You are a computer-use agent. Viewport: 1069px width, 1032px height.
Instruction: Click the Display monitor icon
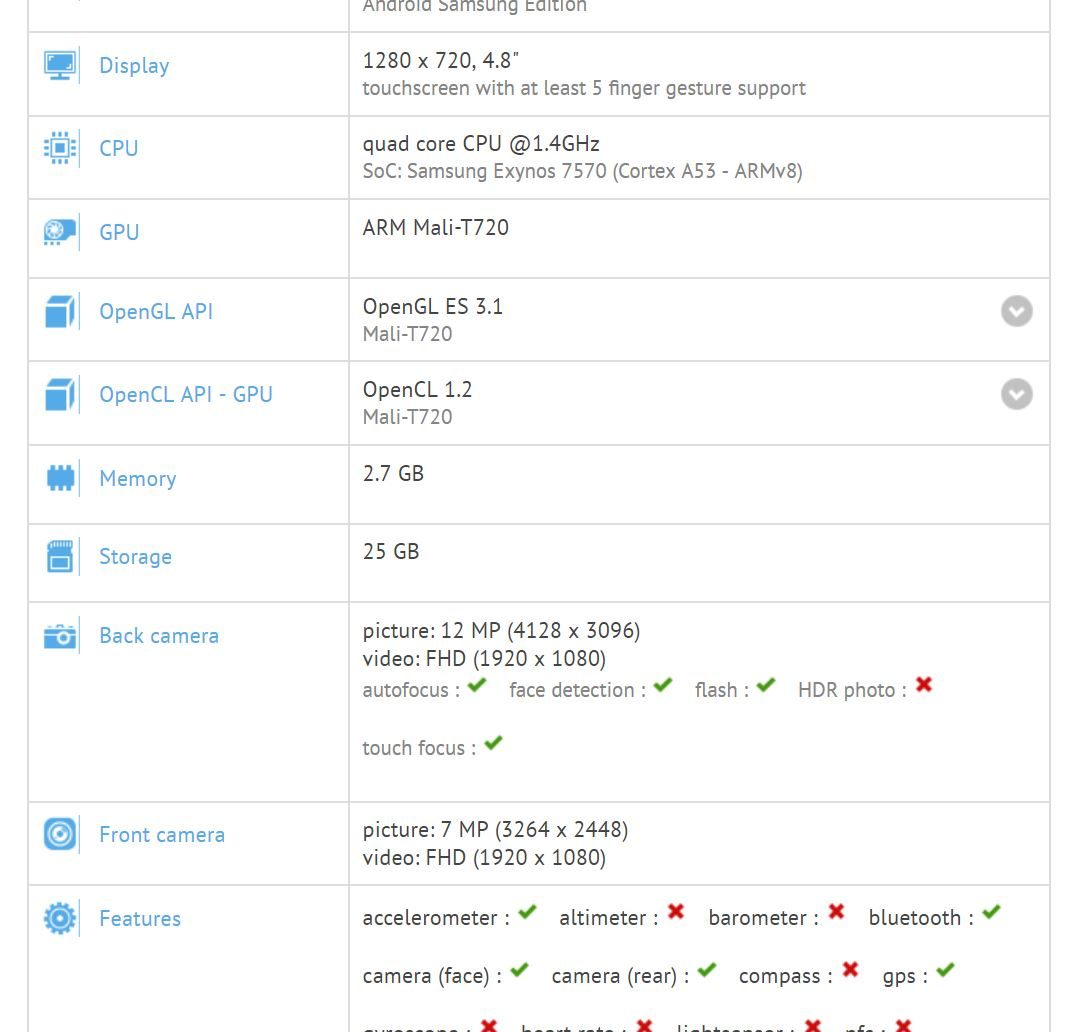pyautogui.click(x=60, y=66)
